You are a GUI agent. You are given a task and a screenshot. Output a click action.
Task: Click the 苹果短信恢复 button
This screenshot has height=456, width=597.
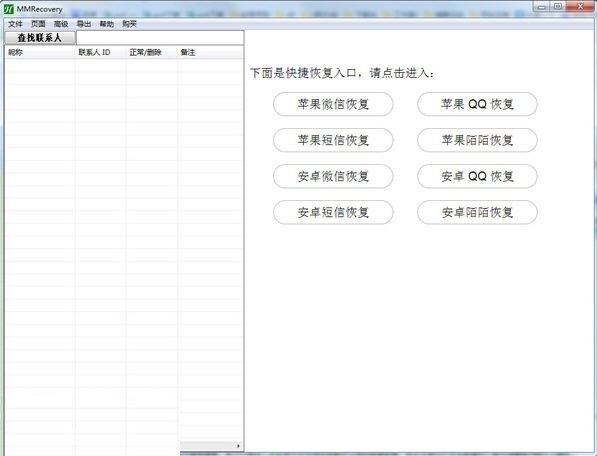(333, 140)
